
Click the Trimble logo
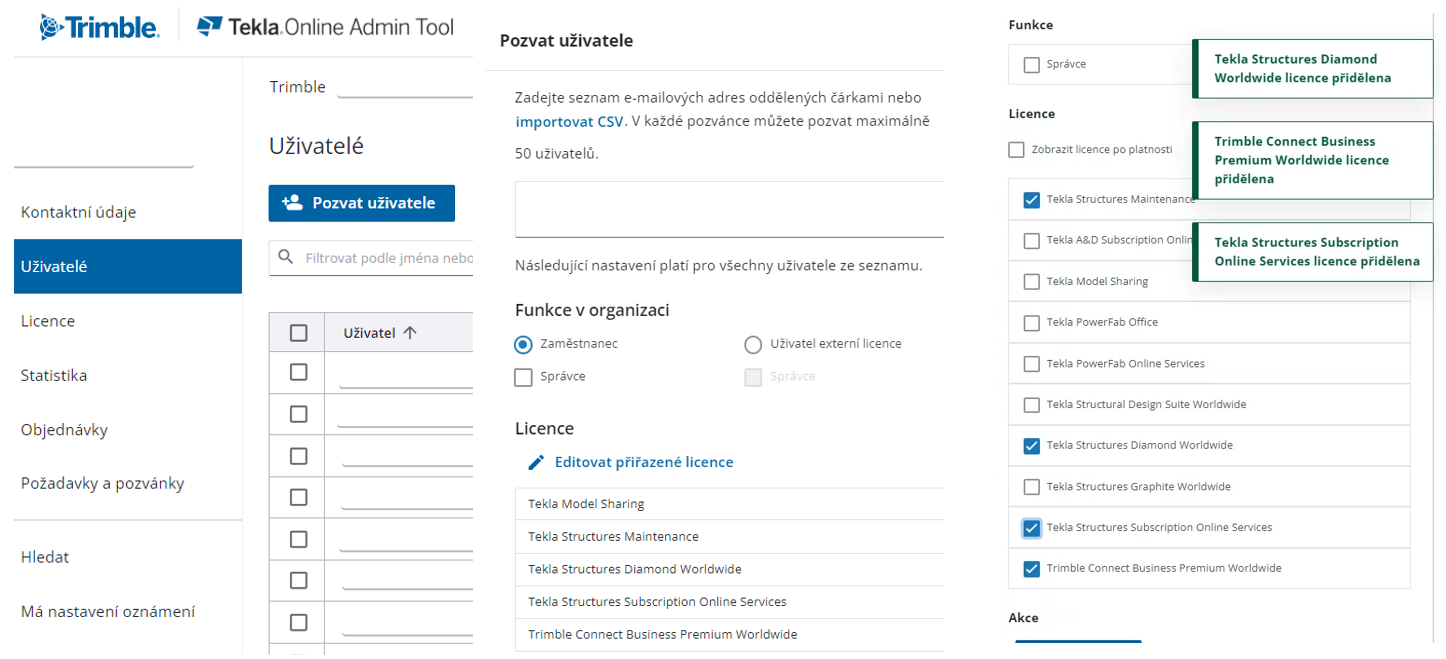99,27
